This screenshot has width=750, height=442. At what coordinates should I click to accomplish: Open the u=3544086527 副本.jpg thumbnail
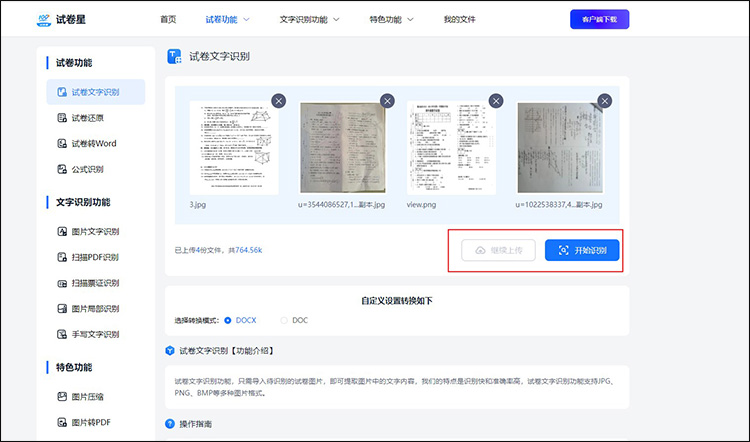[x=342, y=148]
